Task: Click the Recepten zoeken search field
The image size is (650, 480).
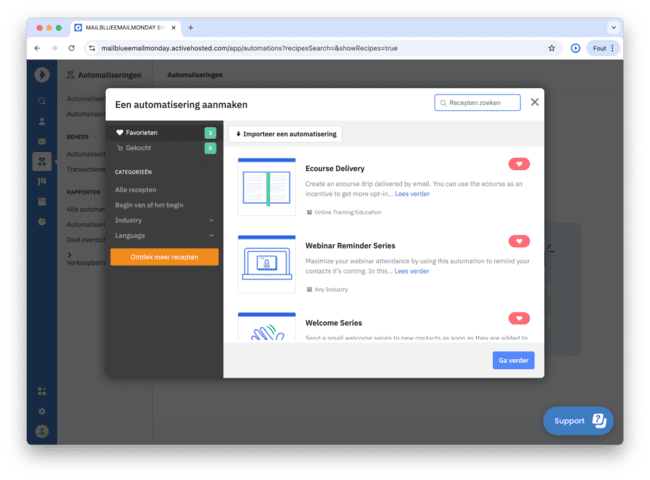Action: (x=478, y=103)
